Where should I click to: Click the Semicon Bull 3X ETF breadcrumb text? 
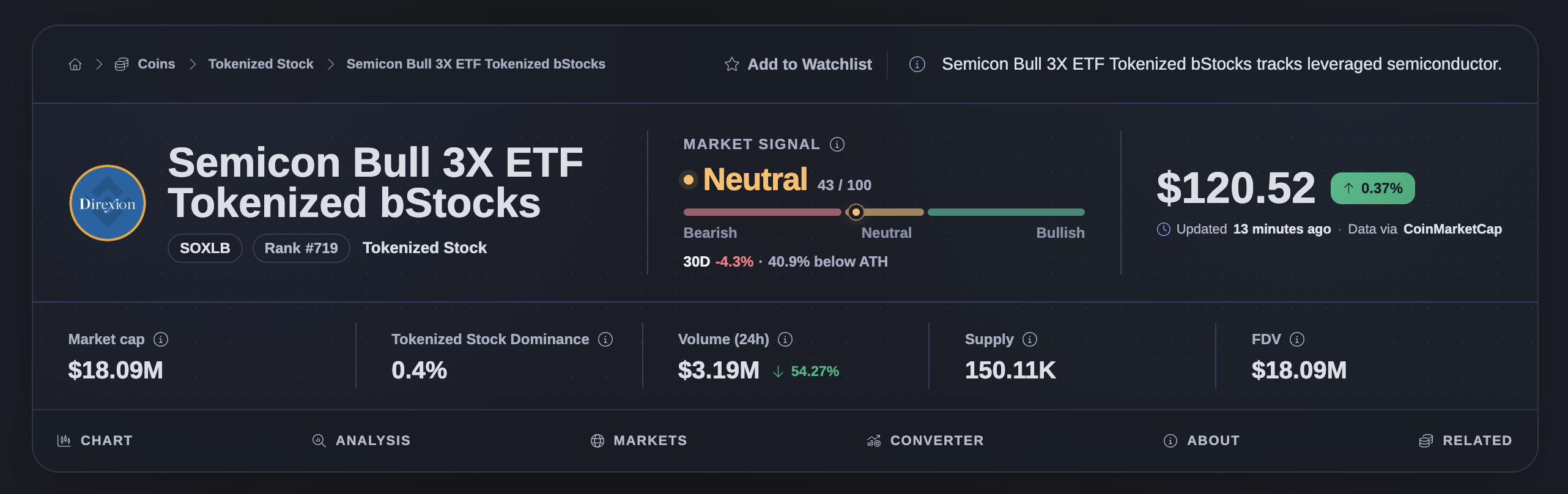[x=476, y=64]
